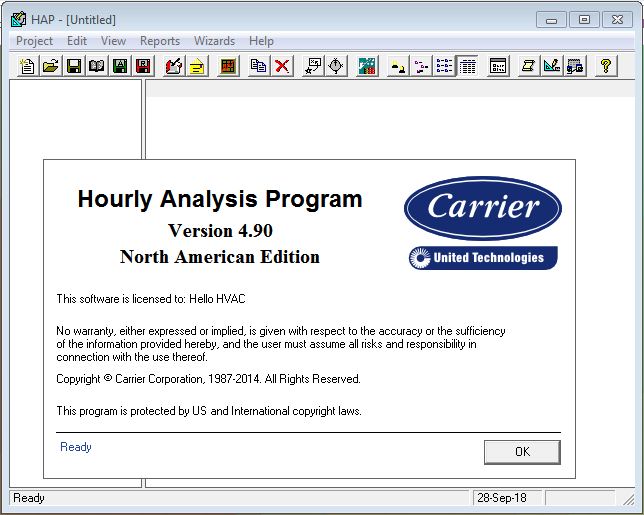Viewport: 644px width, 515px height.
Task: Click 'Hourly Analysis Program' title
Action: point(220,199)
